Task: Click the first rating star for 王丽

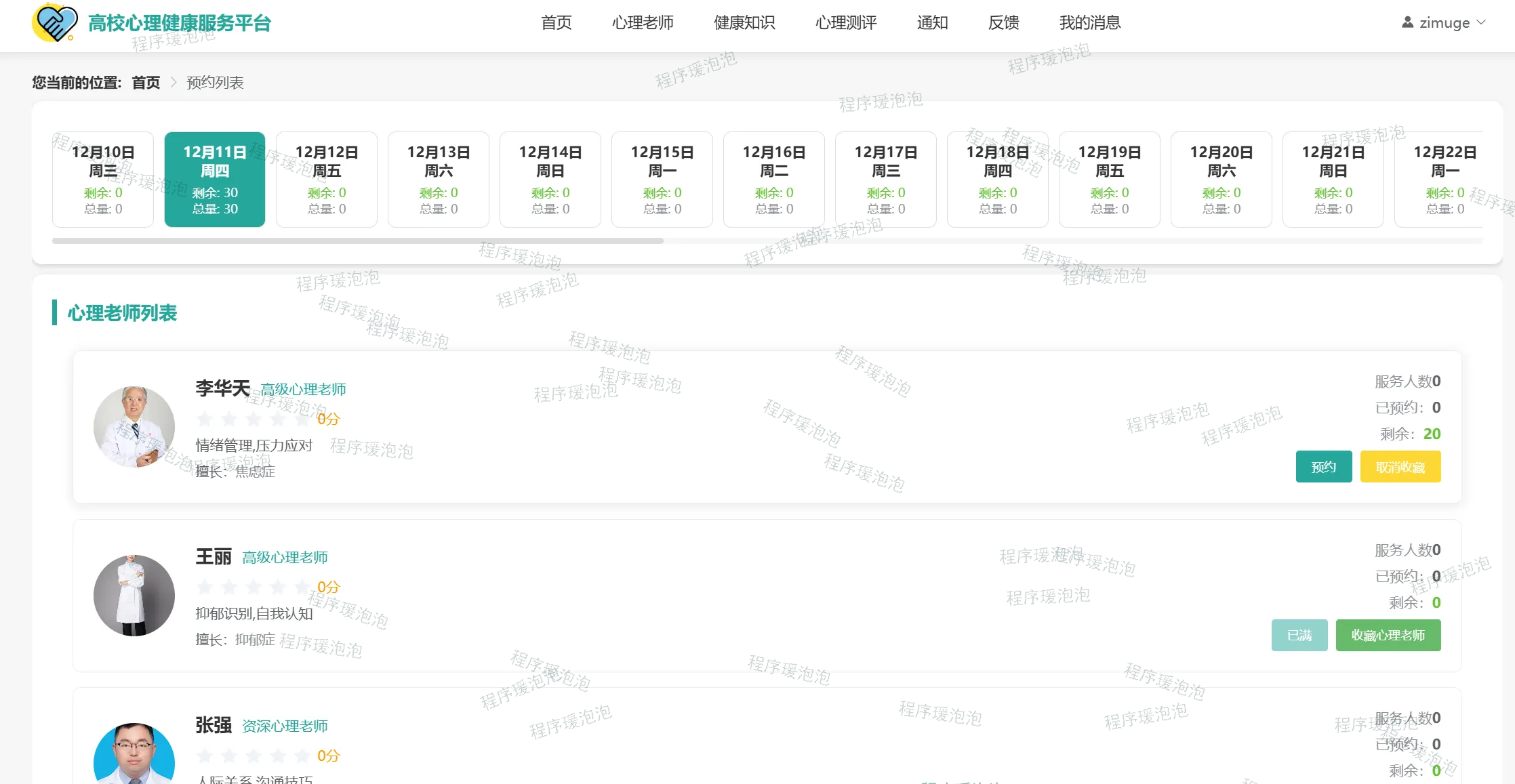Action: [x=205, y=587]
